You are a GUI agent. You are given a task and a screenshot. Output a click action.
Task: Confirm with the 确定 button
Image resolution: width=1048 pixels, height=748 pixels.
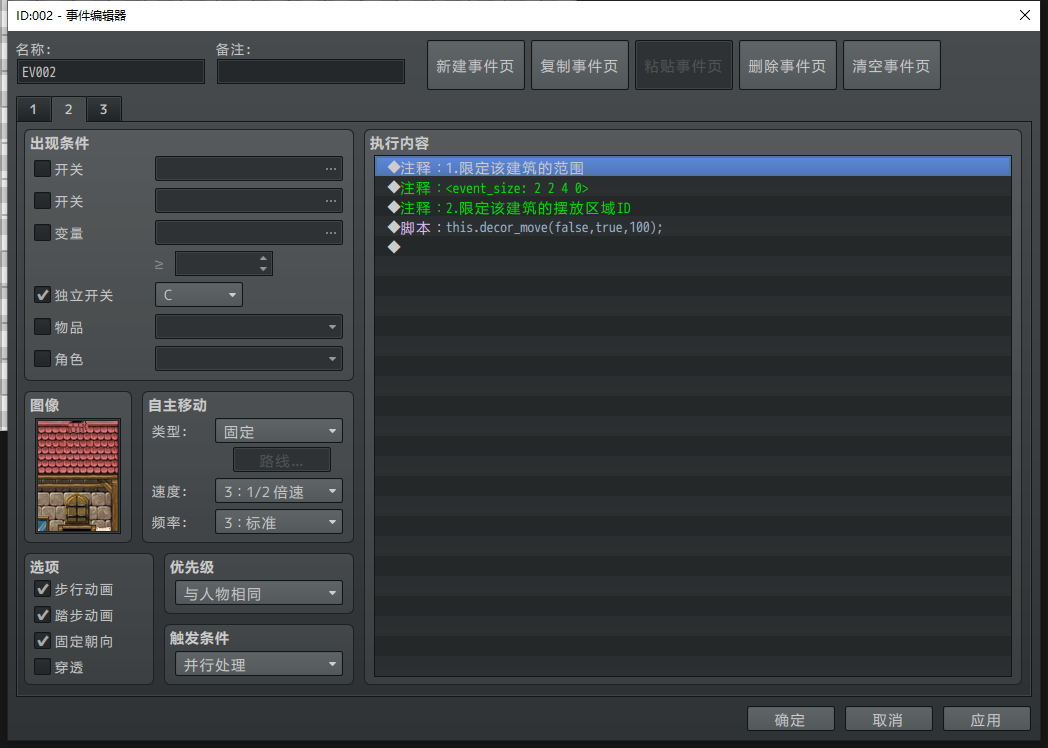(790, 719)
